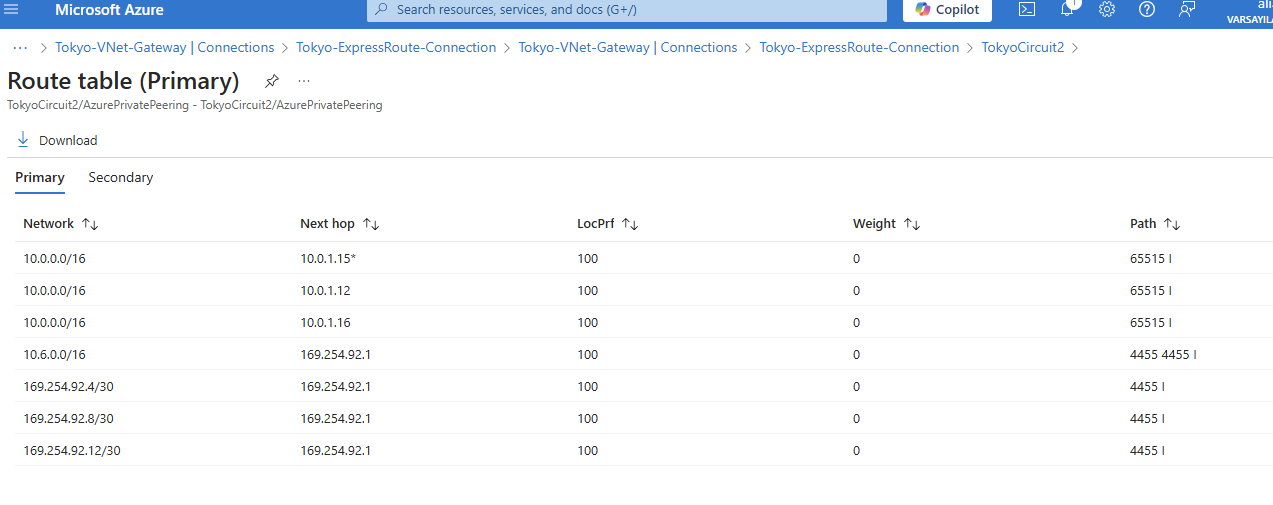
Task: Open first Tokyo-VNet-Gateway | Connections breadcrumb
Action: [165, 47]
